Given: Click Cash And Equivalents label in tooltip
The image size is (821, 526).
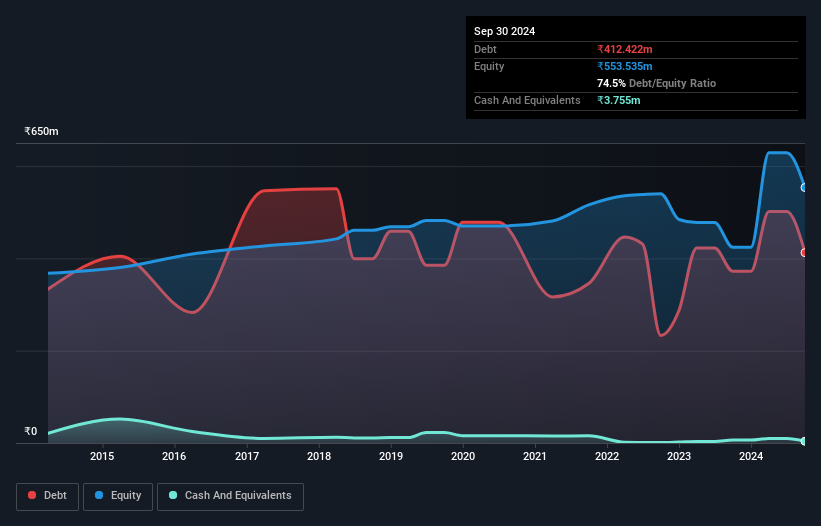Looking at the screenshot, I should coord(527,100).
